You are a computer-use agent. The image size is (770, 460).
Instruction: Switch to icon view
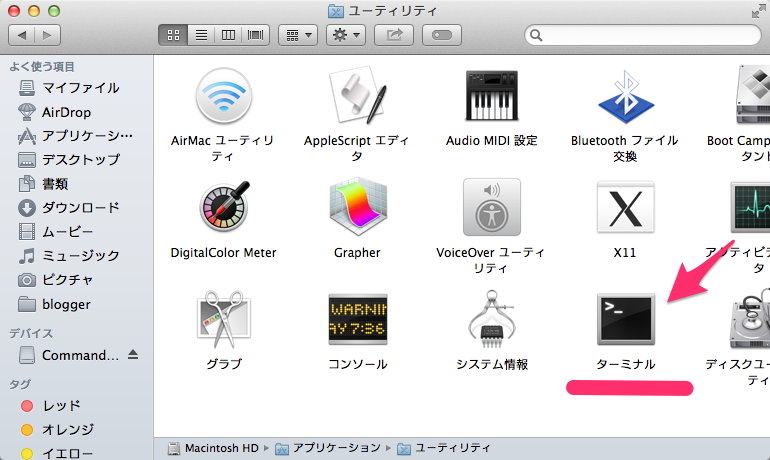click(173, 35)
